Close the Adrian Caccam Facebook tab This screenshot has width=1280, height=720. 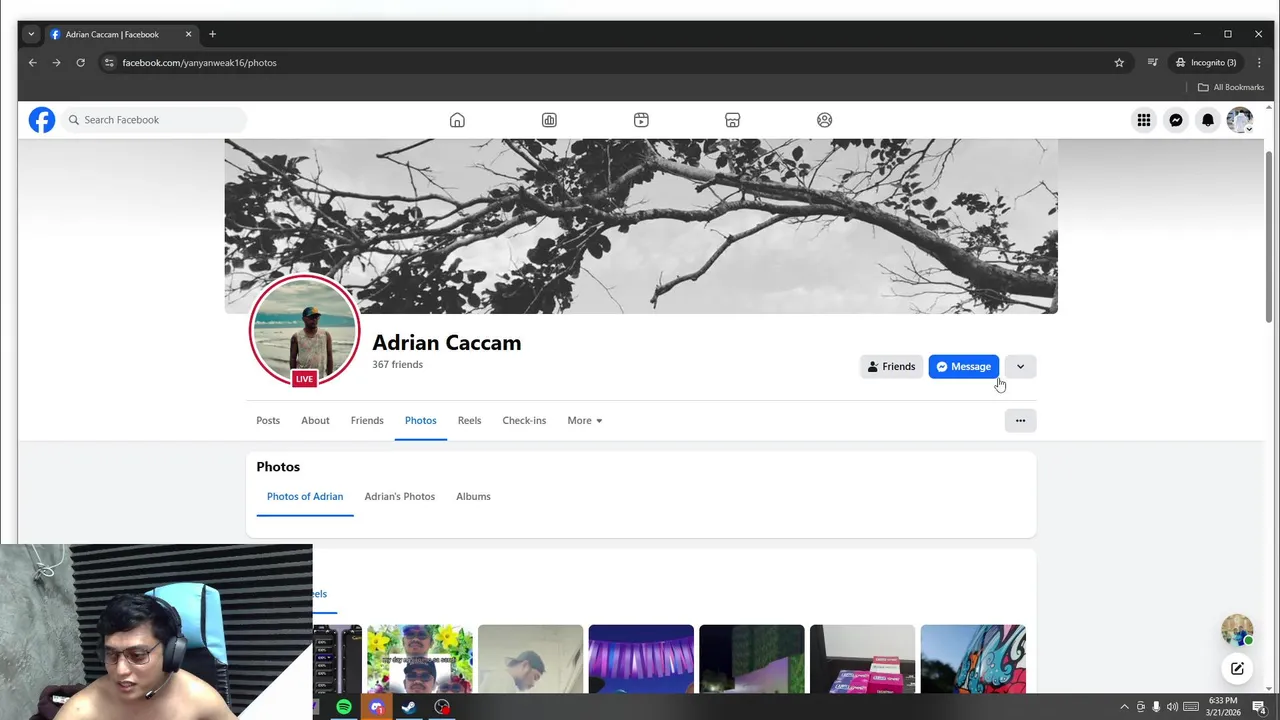188,34
